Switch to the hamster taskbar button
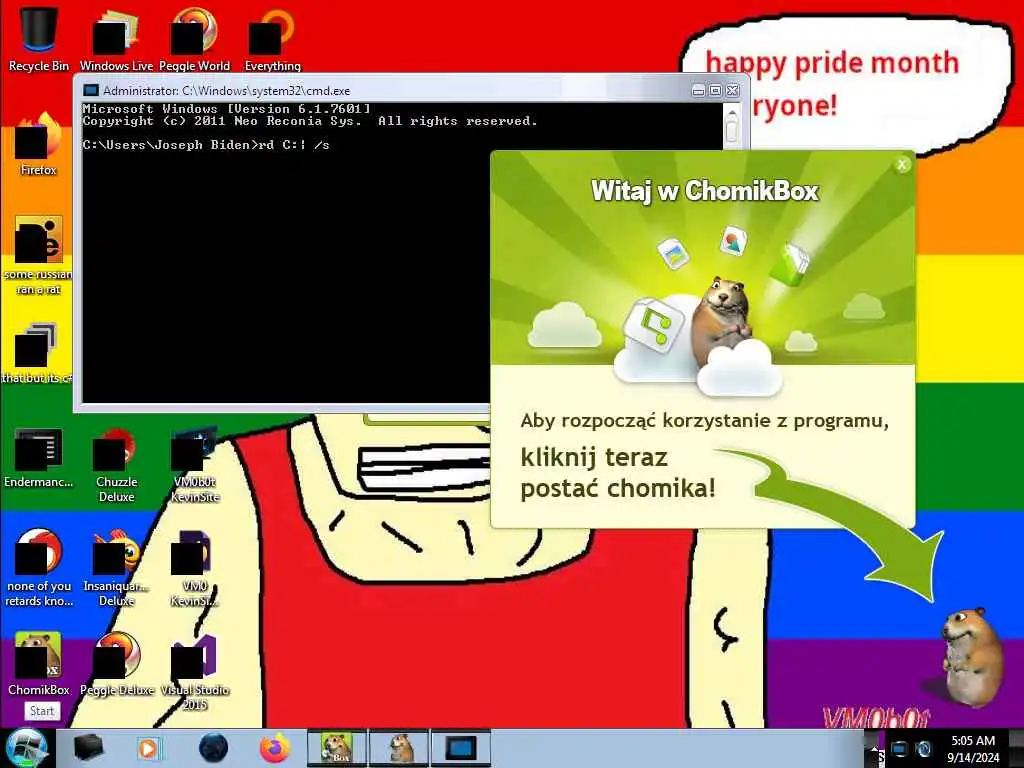The width and height of the screenshot is (1024, 768). click(x=400, y=748)
